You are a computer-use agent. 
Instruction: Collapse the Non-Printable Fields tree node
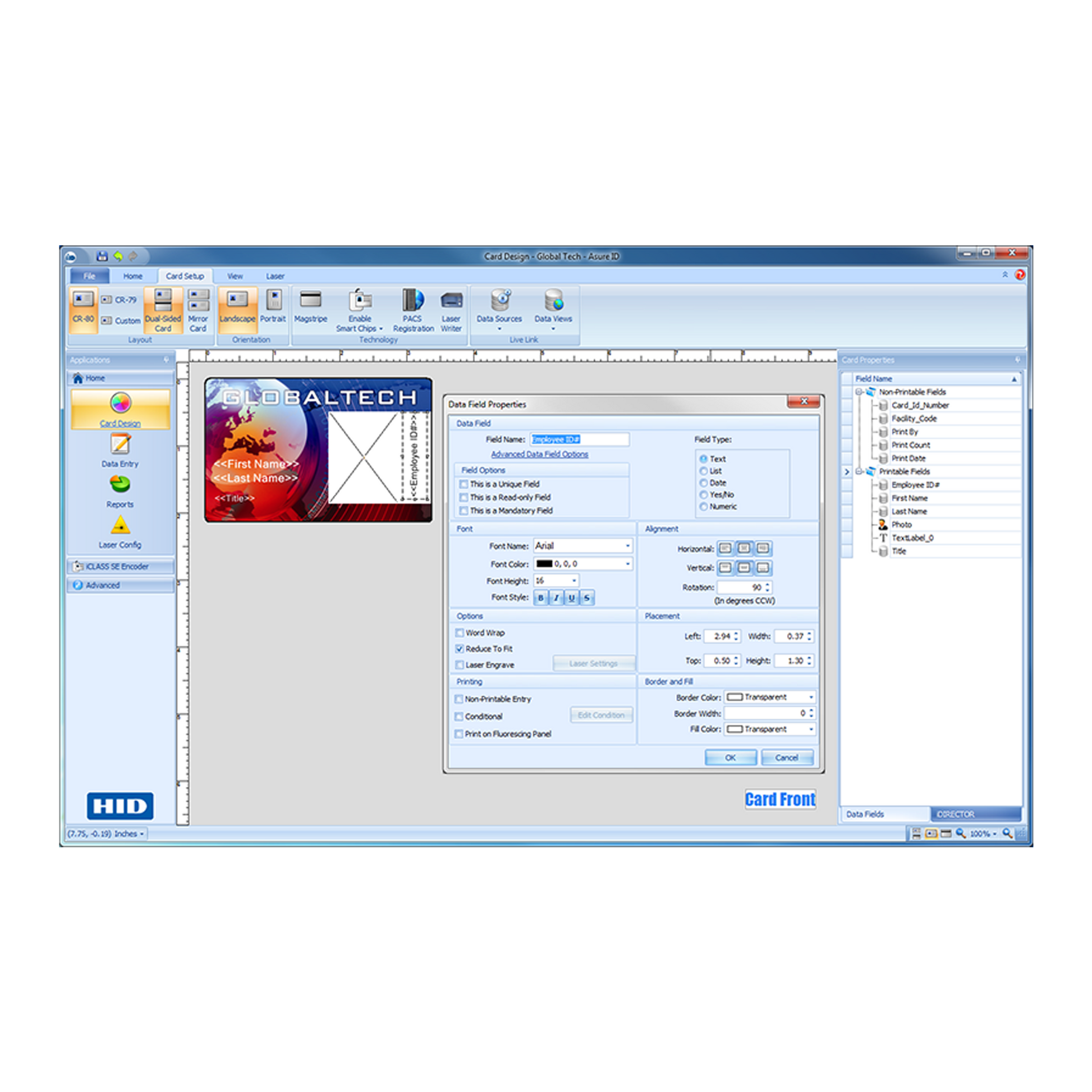point(859,392)
